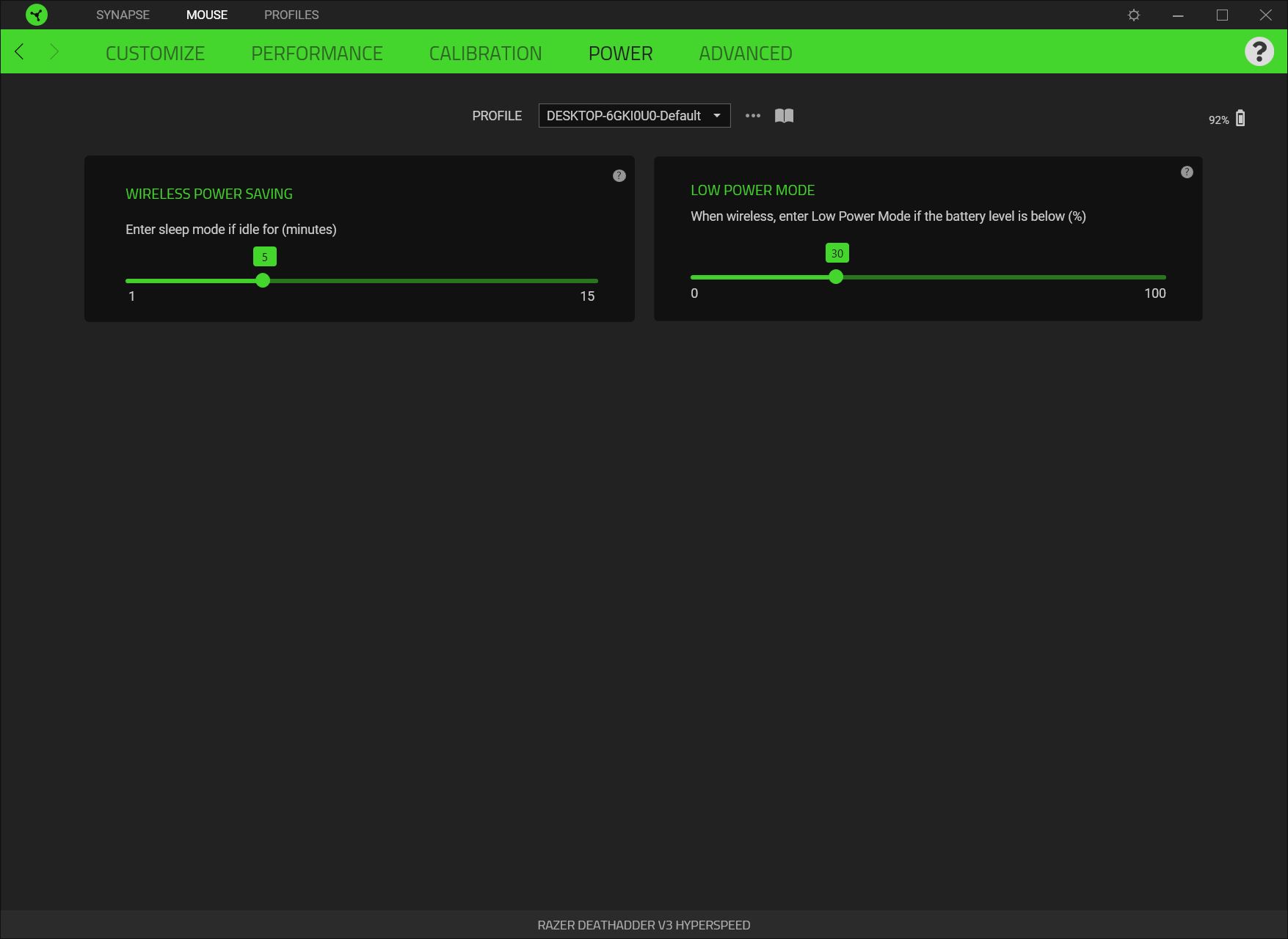Go back with the left arrow
Viewport: 1288px width, 939px height.
point(20,51)
